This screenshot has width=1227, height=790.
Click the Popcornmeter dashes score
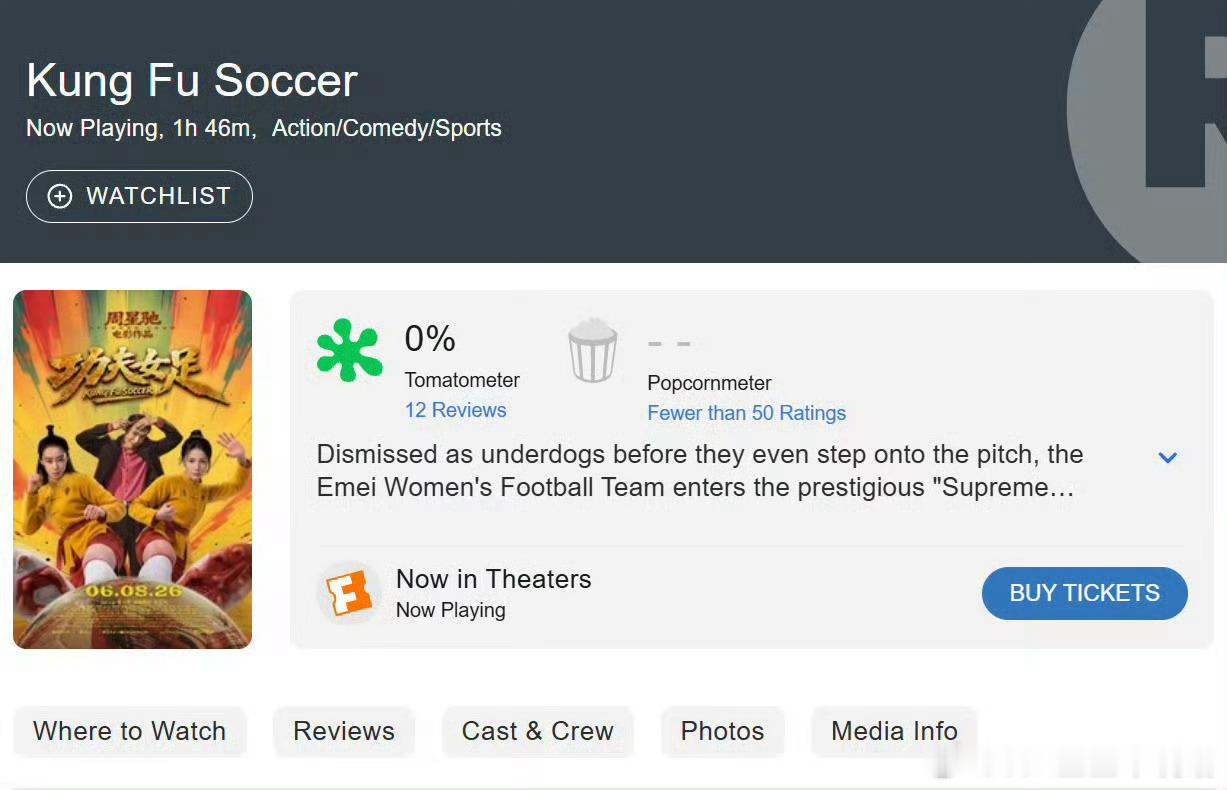point(670,343)
